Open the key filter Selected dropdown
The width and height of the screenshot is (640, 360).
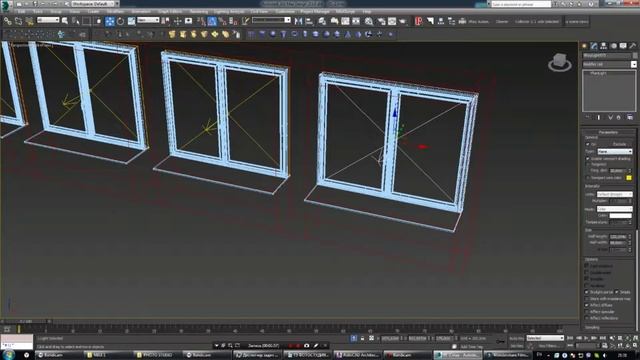545,338
